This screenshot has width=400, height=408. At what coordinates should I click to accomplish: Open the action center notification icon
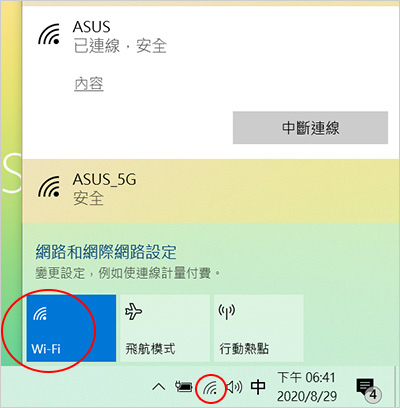pyautogui.click(x=367, y=388)
